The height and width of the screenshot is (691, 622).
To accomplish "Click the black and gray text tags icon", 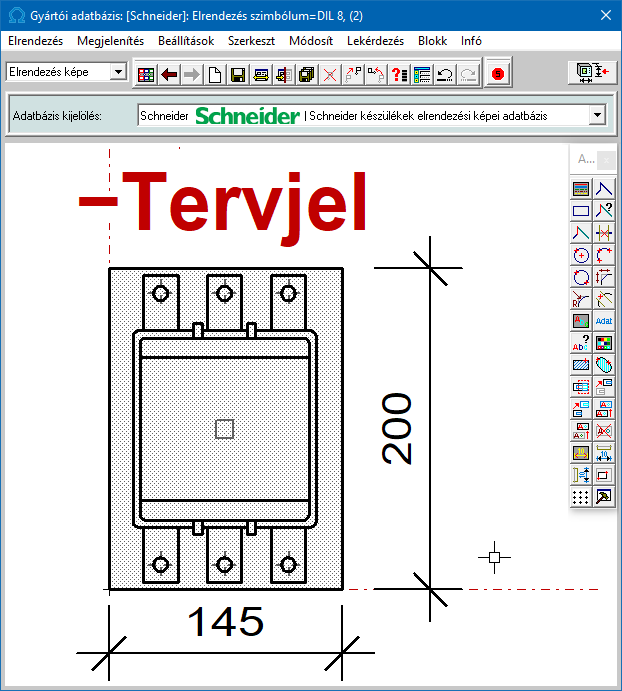I will pyautogui.click(x=581, y=431).
